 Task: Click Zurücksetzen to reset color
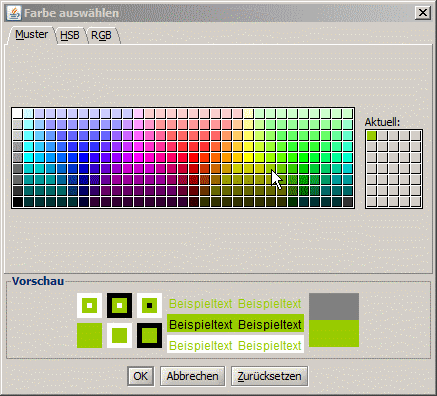(269, 376)
